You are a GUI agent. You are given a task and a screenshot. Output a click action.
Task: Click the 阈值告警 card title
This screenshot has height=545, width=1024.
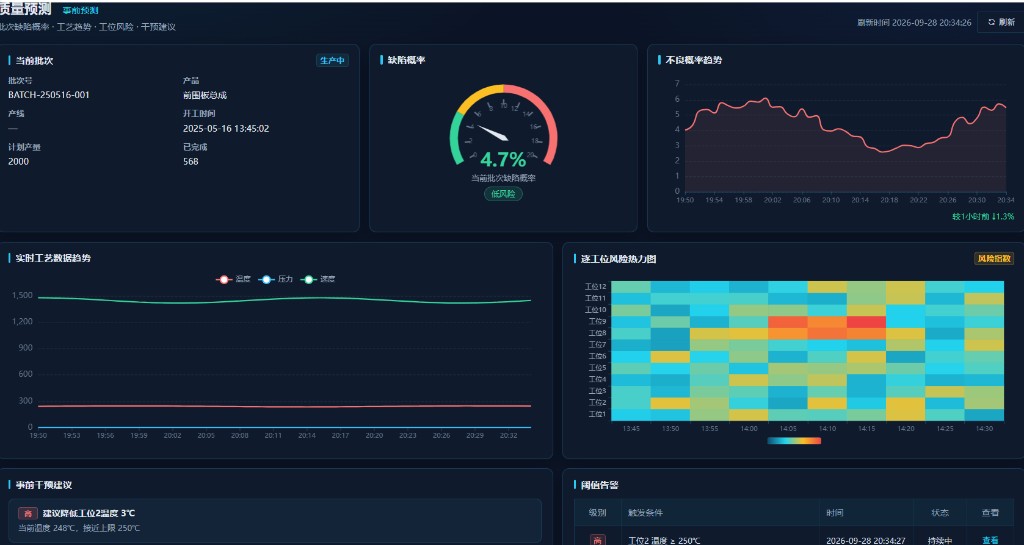[600, 485]
